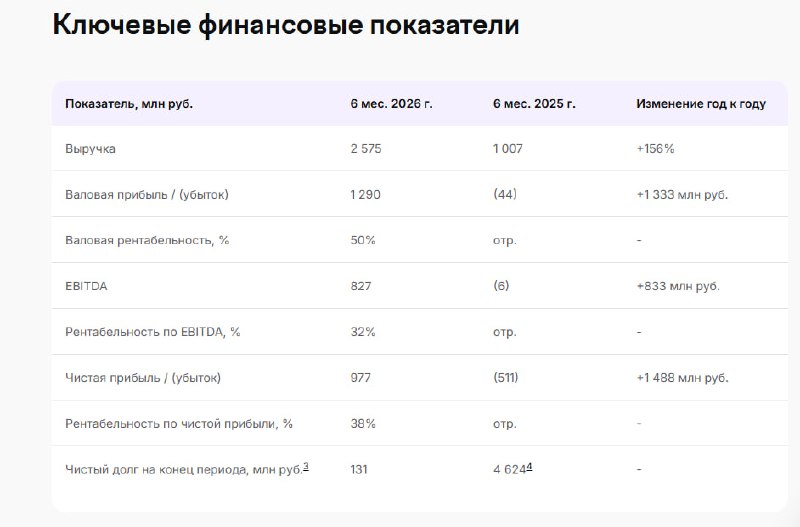Select row label 'Рентабельность по чистой прибыли, %'
The height and width of the screenshot is (527, 800).
point(179,424)
